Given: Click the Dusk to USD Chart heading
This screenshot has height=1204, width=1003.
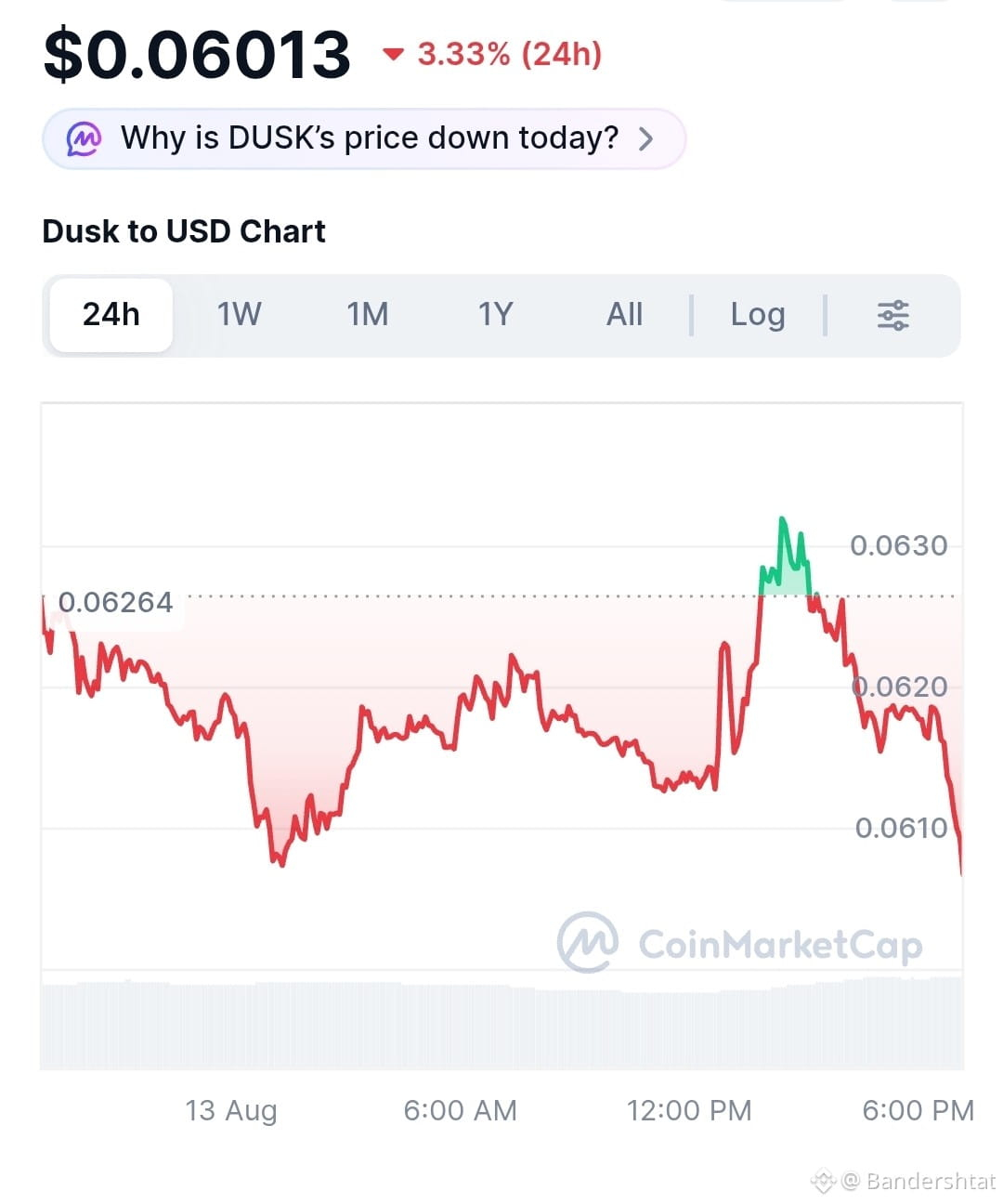Looking at the screenshot, I should click(x=184, y=231).
